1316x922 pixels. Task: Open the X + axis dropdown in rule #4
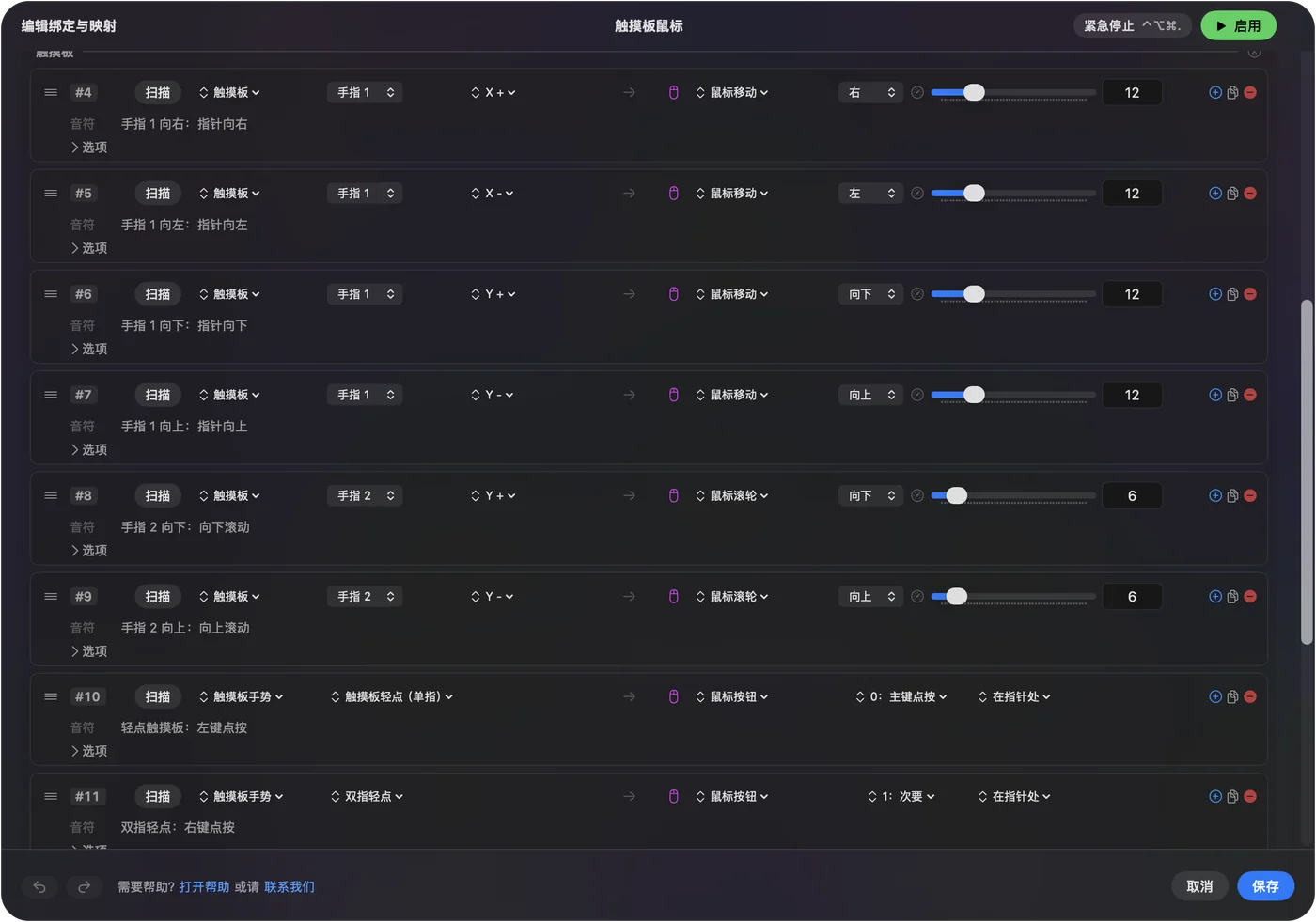pyautogui.click(x=493, y=92)
